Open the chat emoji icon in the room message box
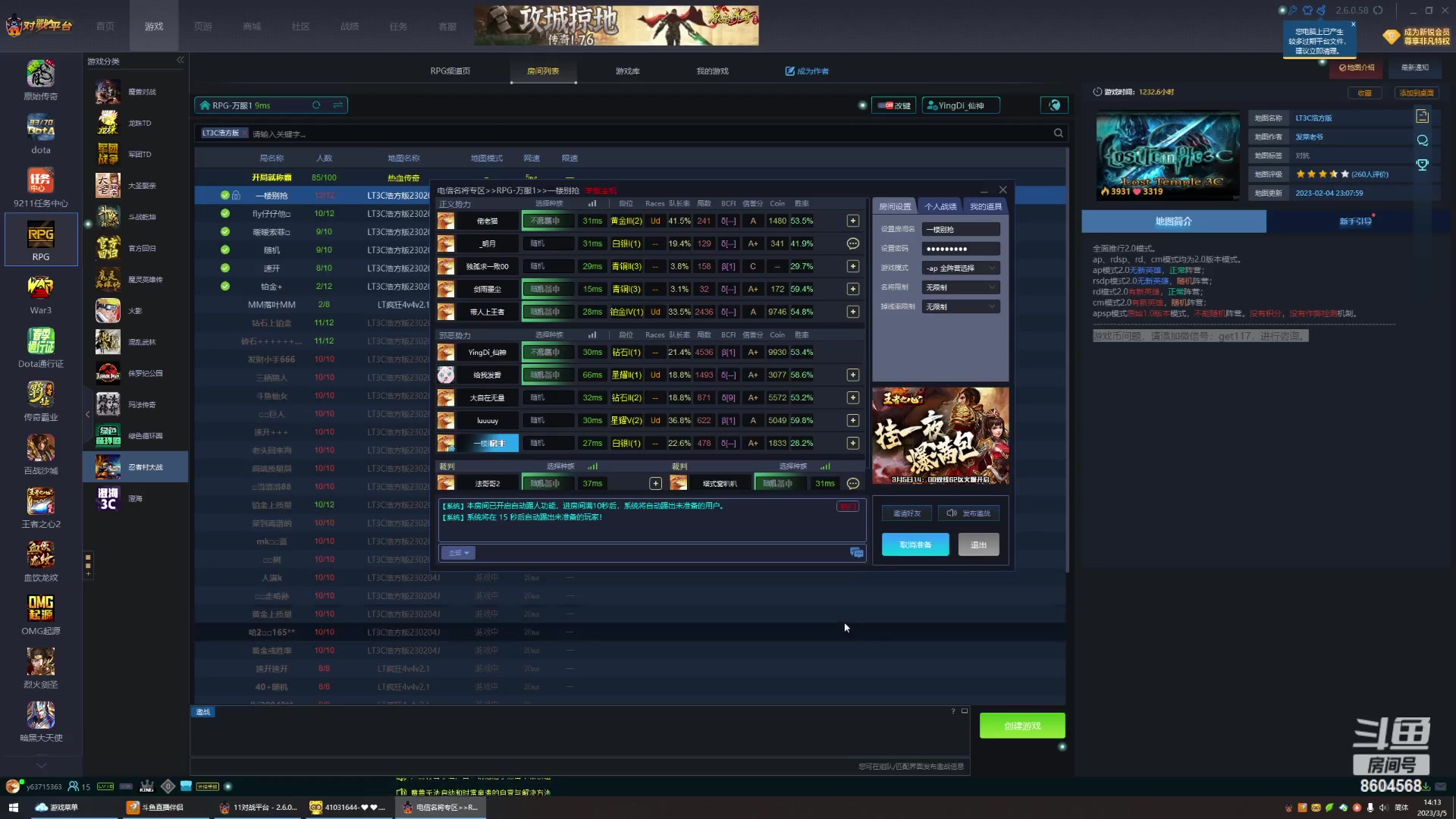The width and height of the screenshot is (1456, 819). [856, 553]
